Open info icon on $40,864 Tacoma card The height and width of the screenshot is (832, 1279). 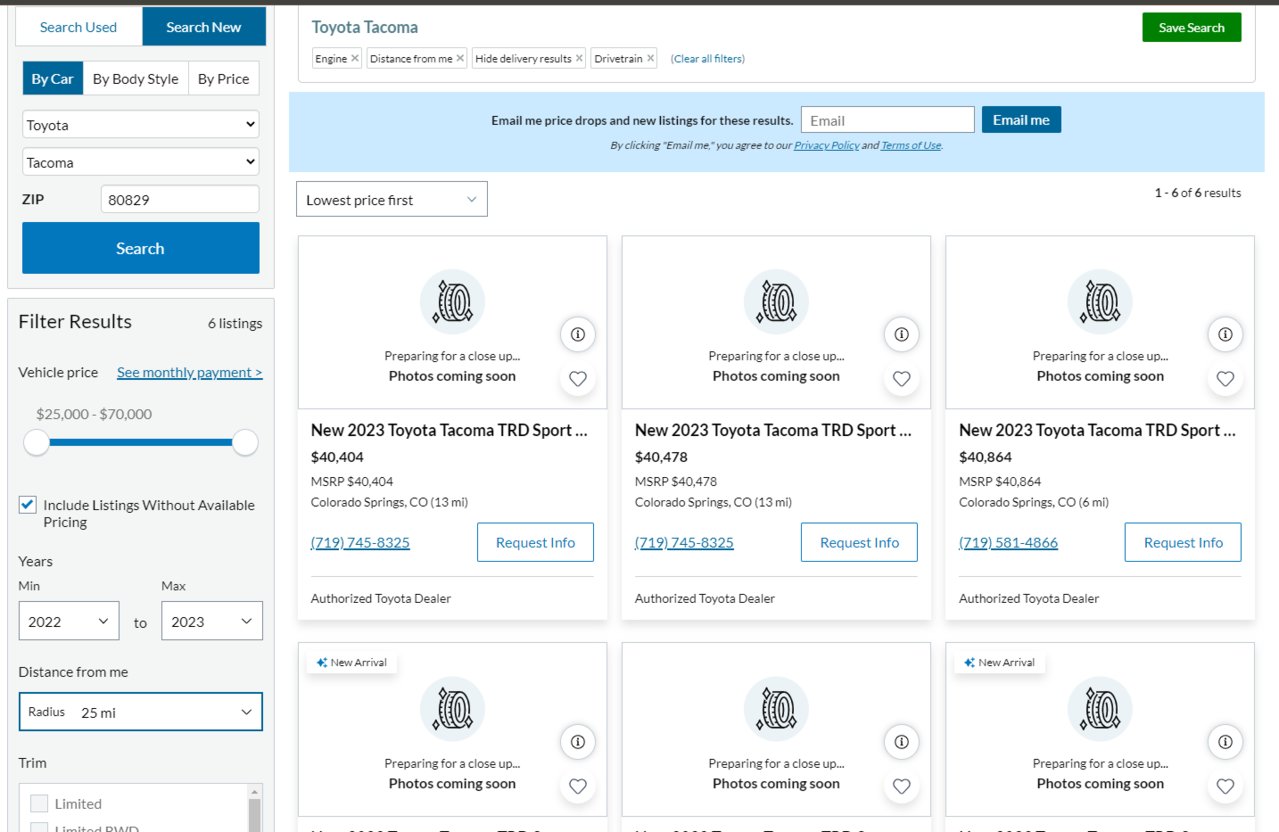click(x=1225, y=334)
